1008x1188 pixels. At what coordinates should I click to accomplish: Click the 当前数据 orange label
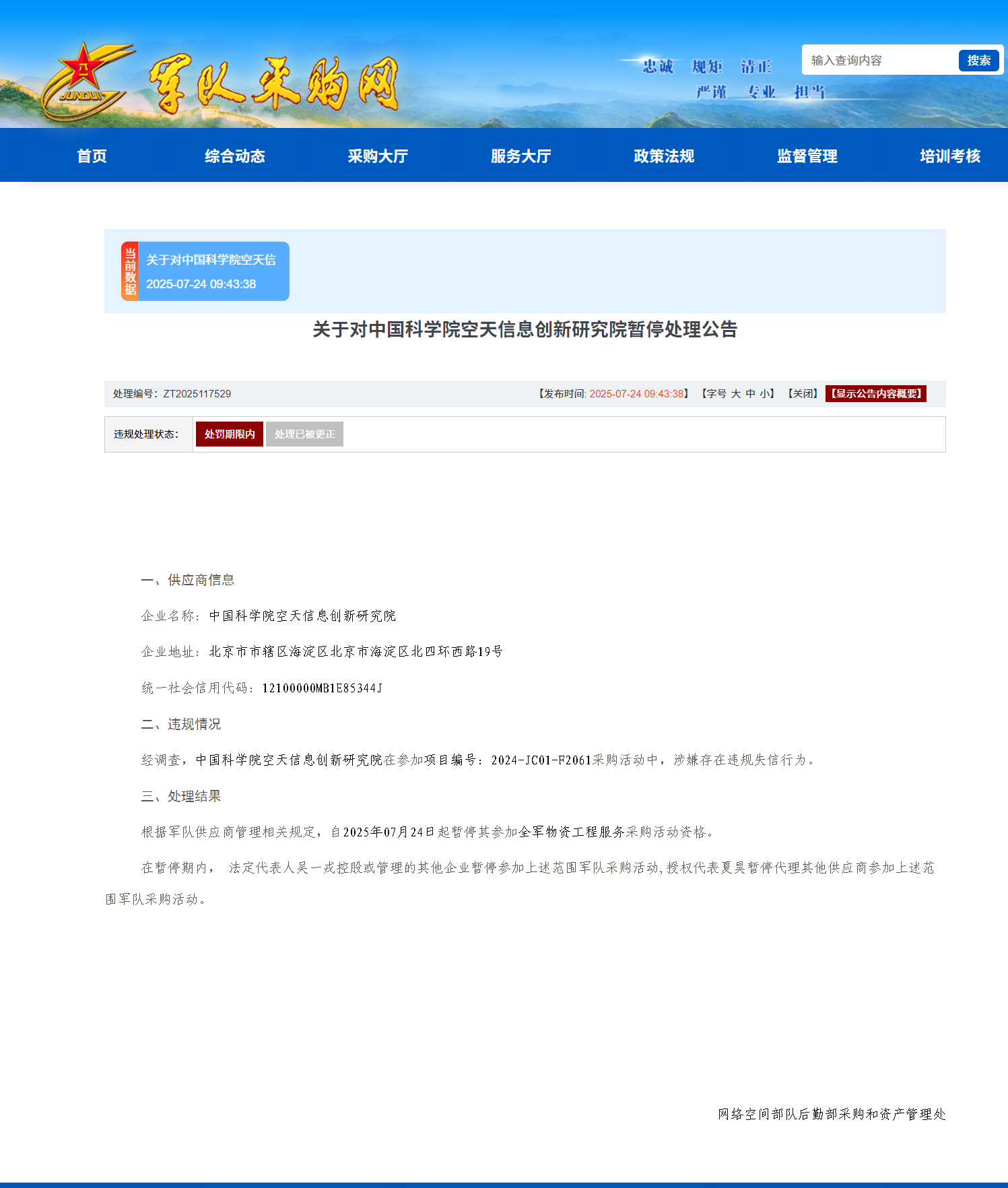(x=130, y=271)
